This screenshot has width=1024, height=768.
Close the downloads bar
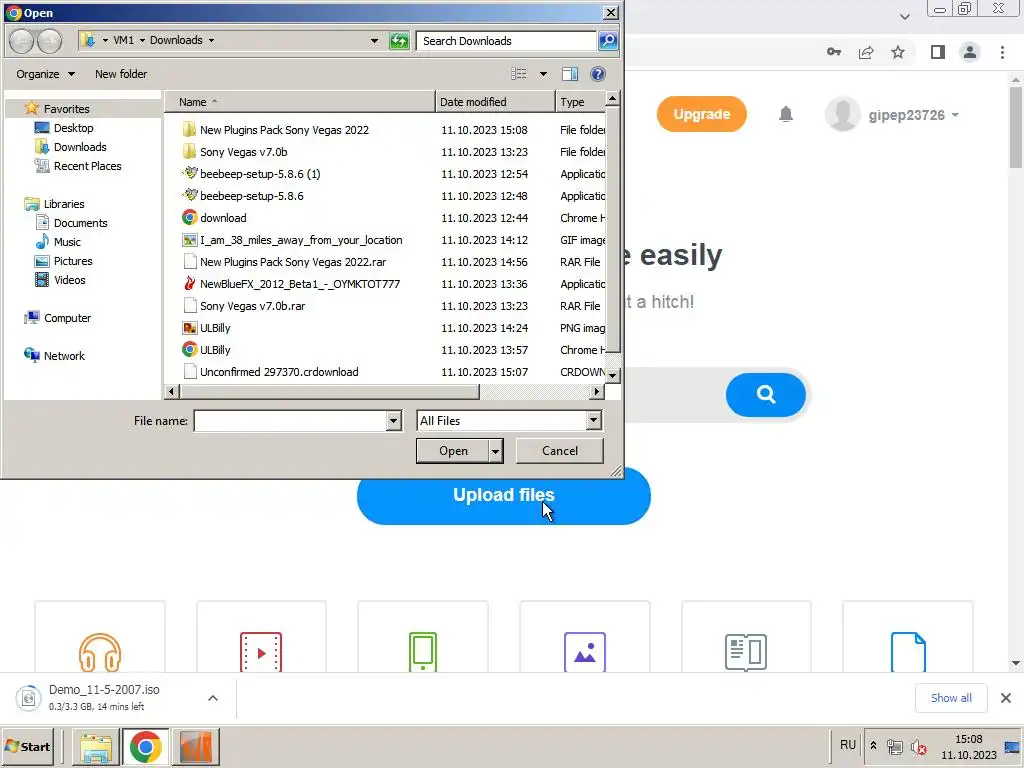pos(1006,698)
